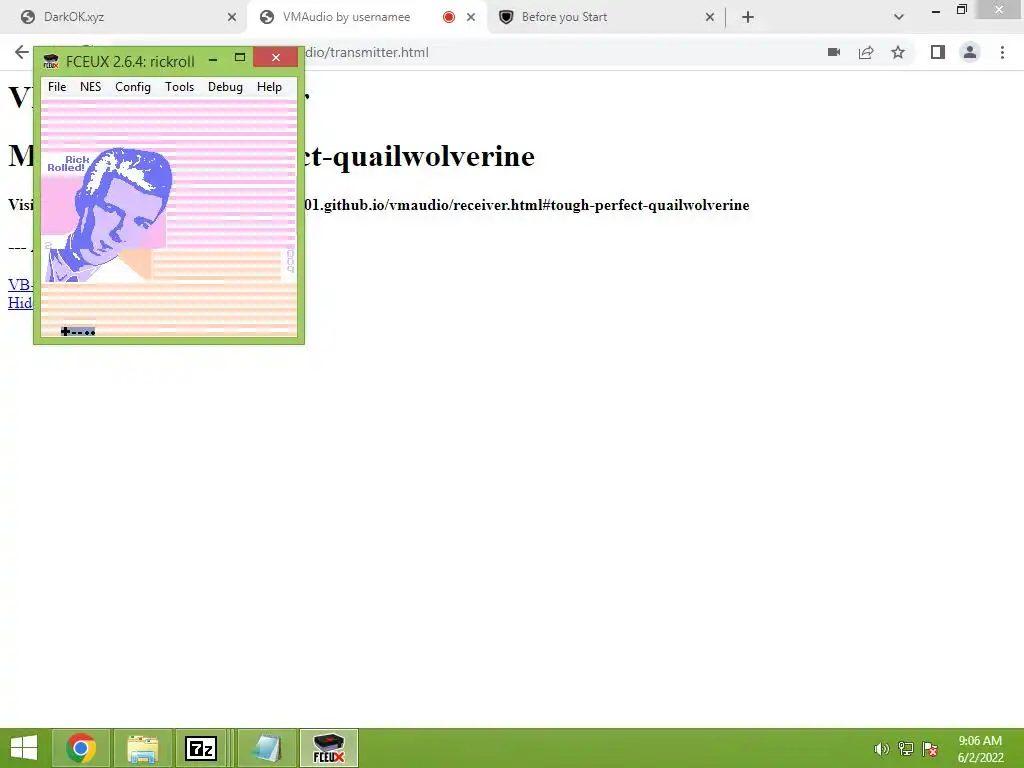1024x768 pixels.
Task: Open Chrome from the taskbar
Action: tap(81, 748)
